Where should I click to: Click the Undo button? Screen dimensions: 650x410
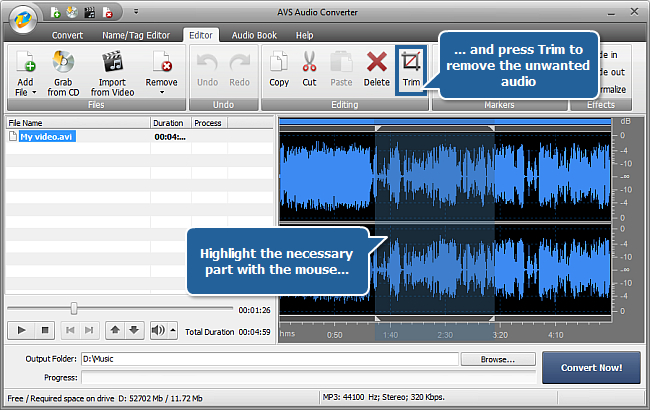(207, 70)
